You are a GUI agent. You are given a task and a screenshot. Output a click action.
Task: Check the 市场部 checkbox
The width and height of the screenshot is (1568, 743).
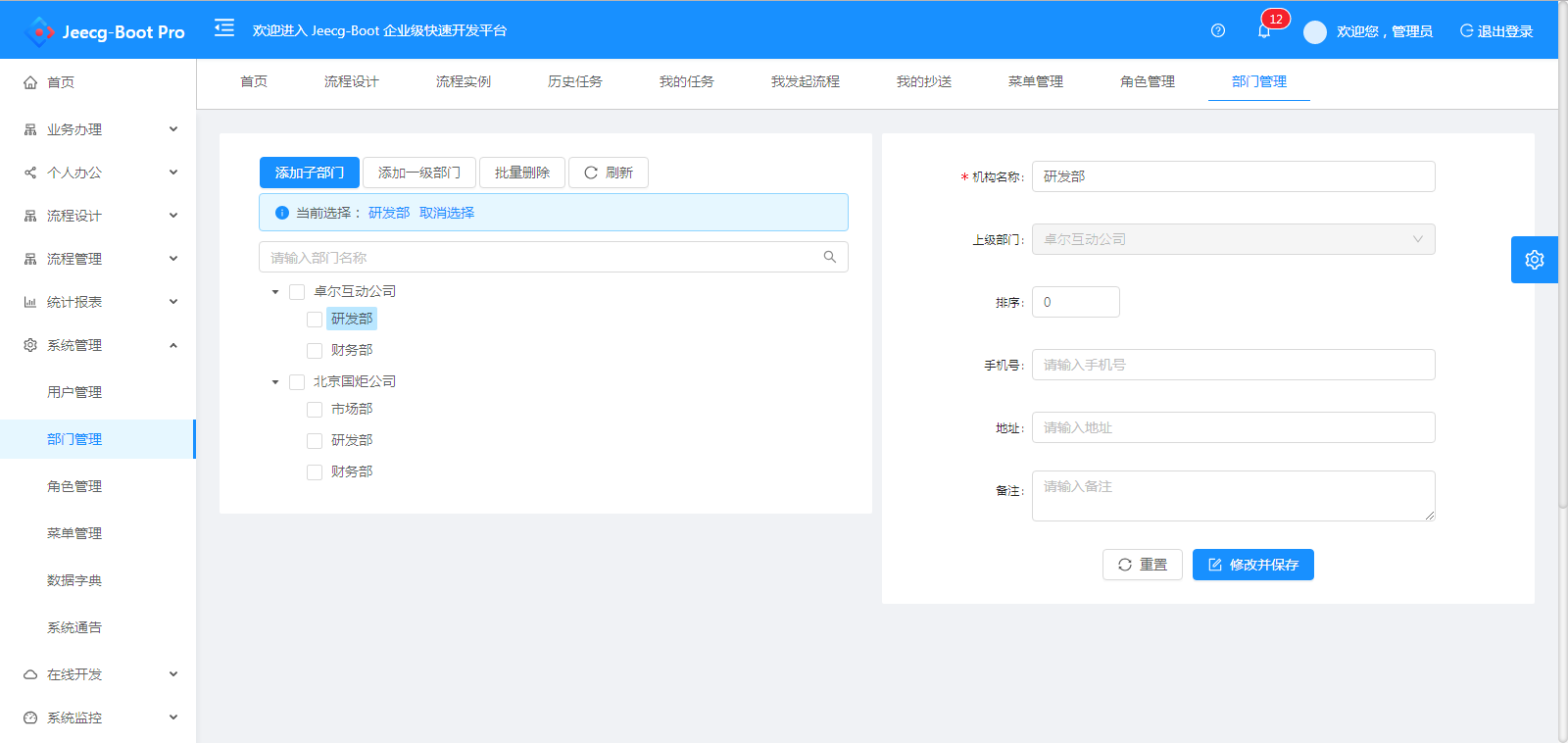(x=315, y=410)
